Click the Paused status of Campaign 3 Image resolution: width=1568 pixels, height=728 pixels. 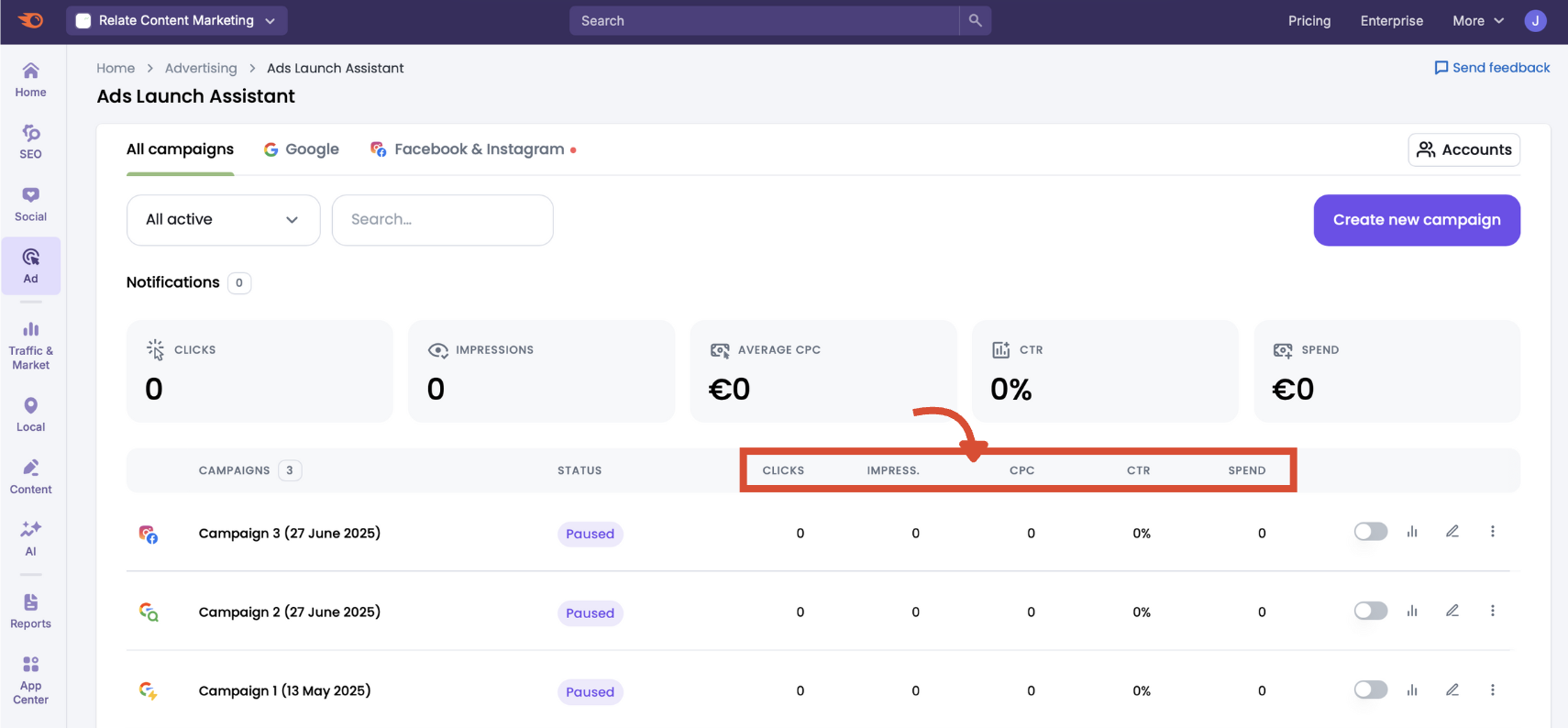(x=590, y=534)
